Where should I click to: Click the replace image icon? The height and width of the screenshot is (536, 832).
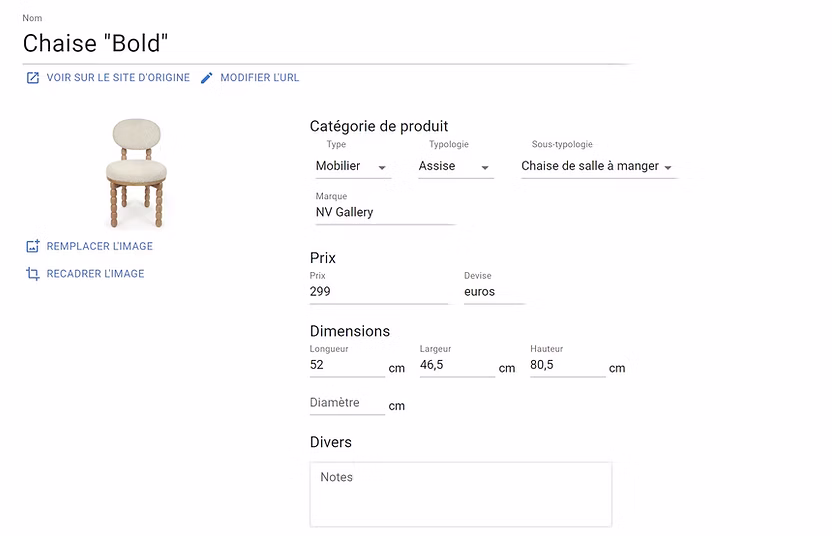[x=33, y=246]
